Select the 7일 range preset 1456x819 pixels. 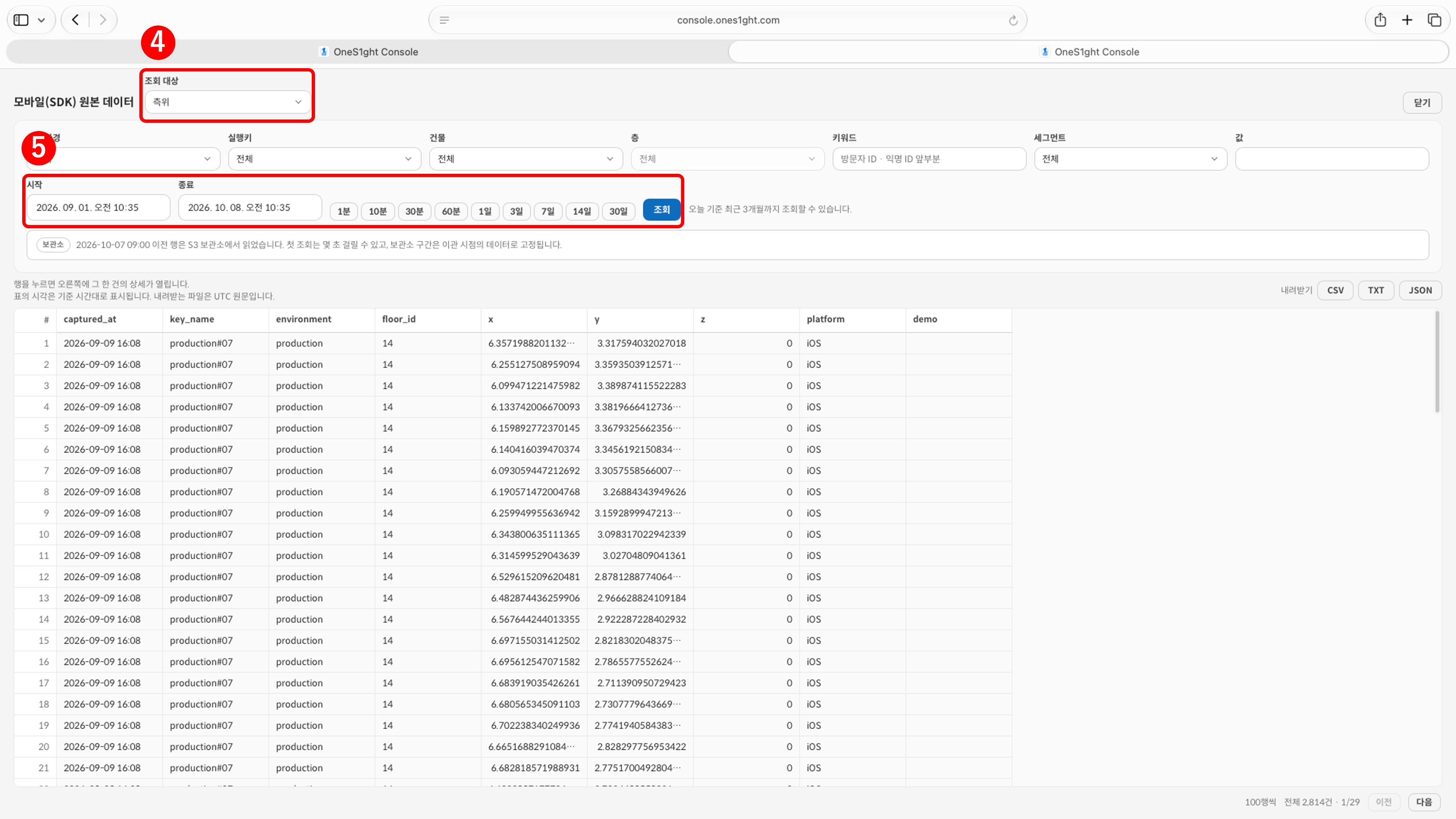(548, 211)
